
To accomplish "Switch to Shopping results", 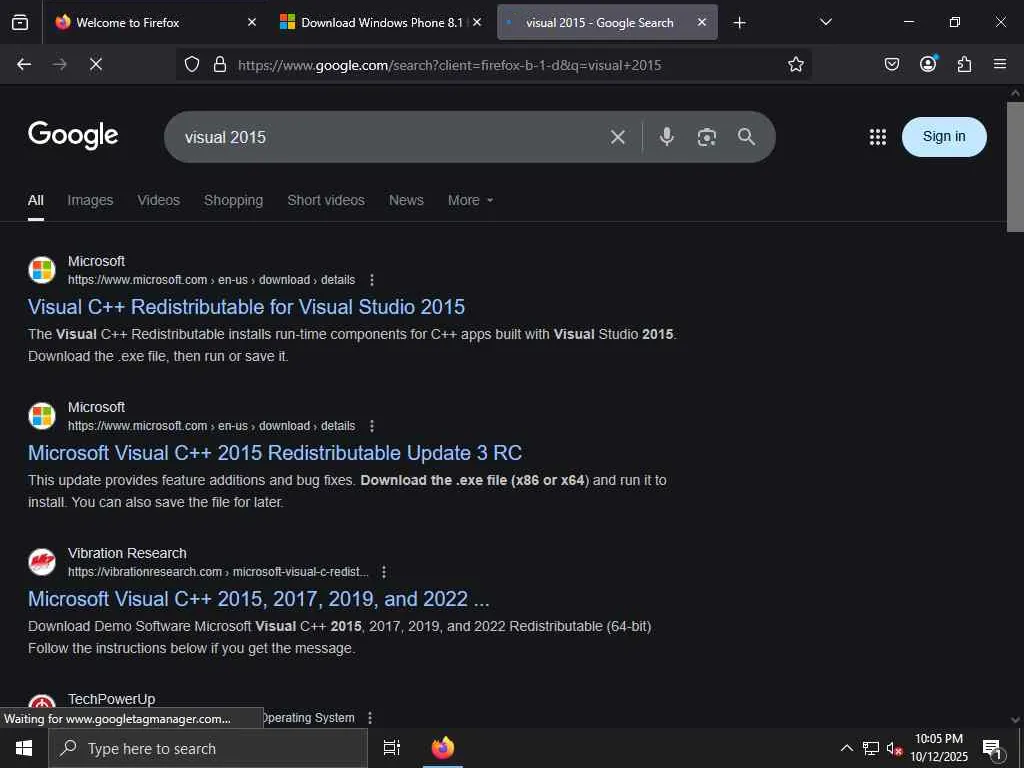I will [233, 200].
